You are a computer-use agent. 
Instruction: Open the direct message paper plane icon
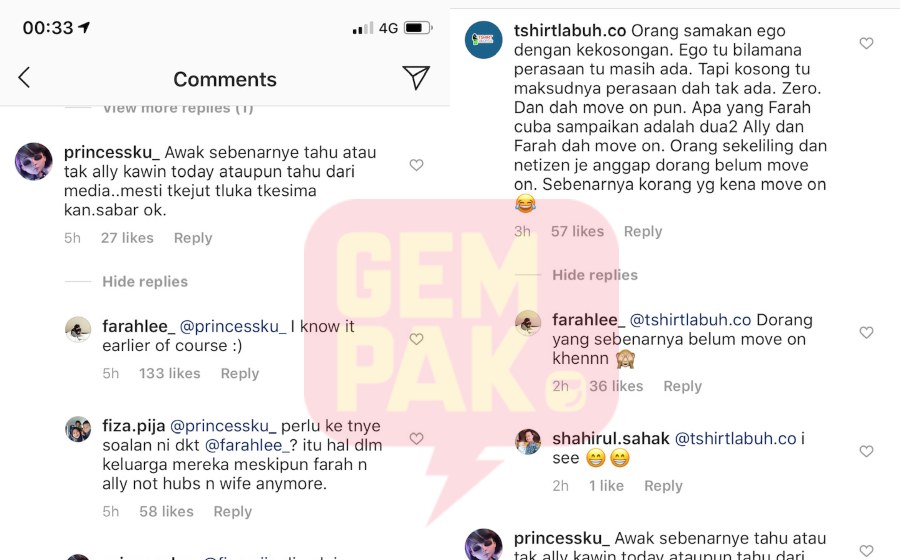coord(416,77)
